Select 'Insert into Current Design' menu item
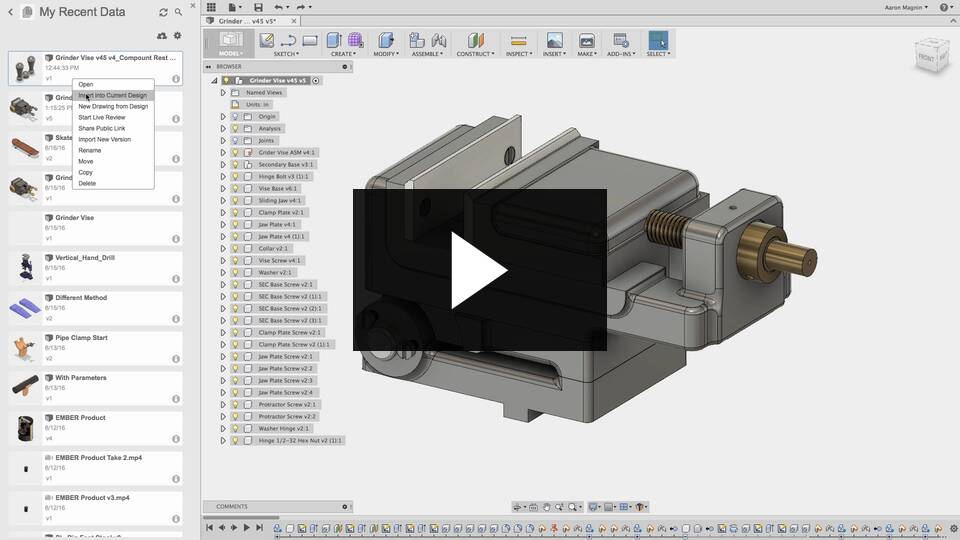 (112, 95)
